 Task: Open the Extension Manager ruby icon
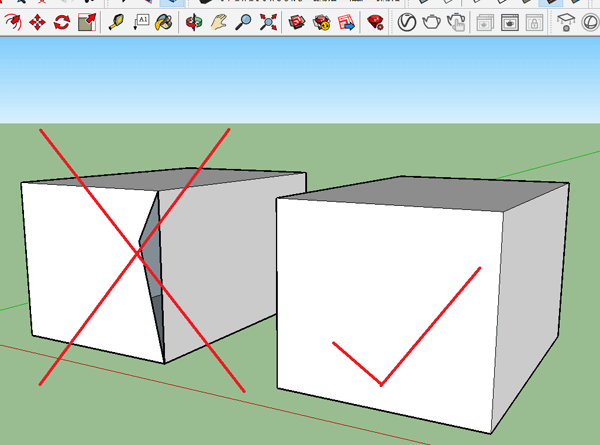pos(375,22)
